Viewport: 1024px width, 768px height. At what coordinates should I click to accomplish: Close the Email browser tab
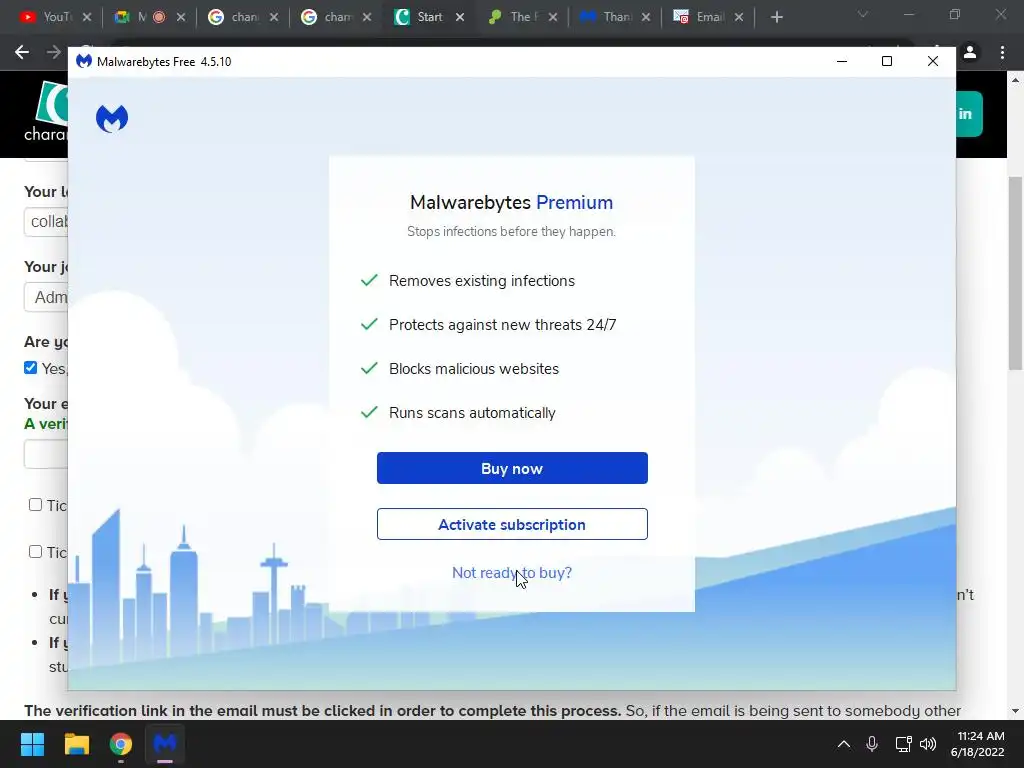739,17
